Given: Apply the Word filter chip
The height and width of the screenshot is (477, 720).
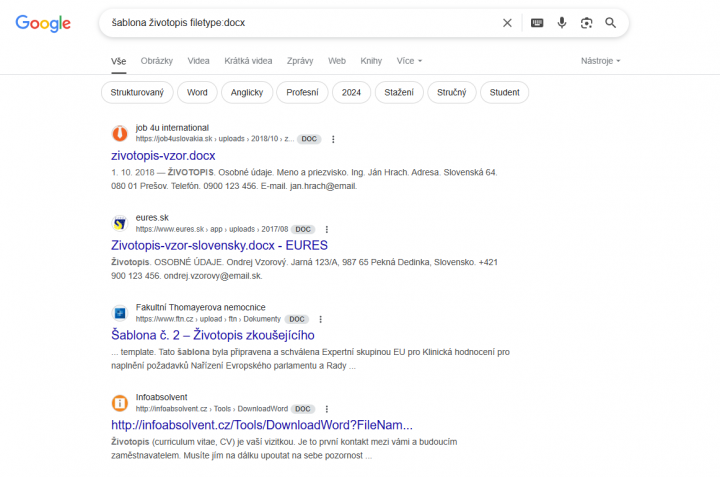Looking at the screenshot, I should pos(197,92).
